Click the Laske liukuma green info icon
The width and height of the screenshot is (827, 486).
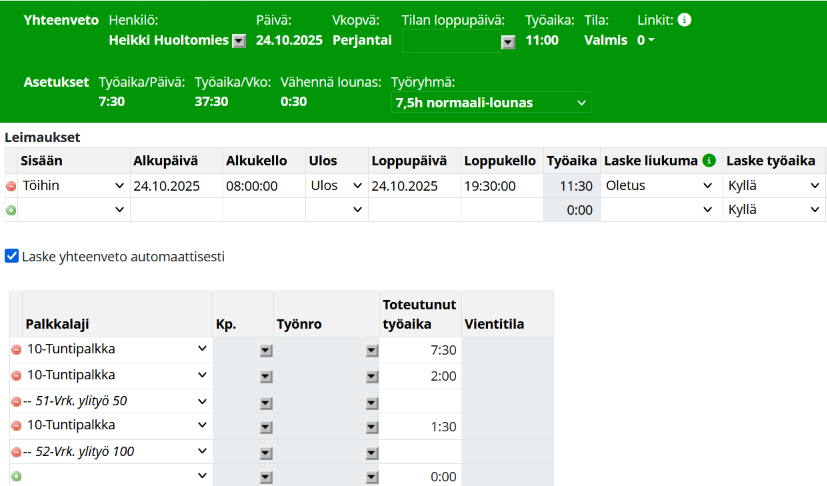pos(709,161)
